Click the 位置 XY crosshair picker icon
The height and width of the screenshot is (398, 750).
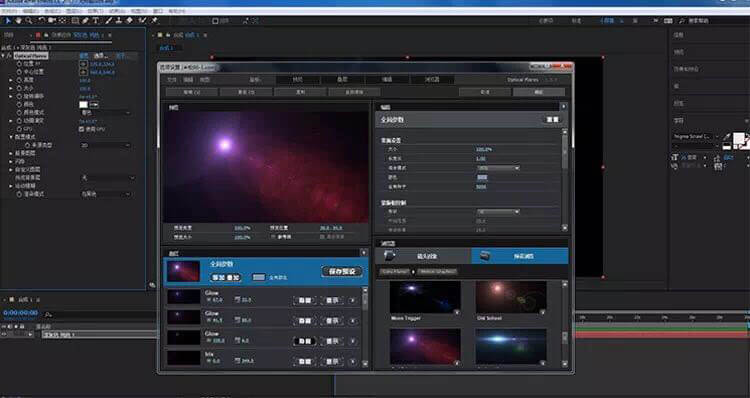(84, 64)
